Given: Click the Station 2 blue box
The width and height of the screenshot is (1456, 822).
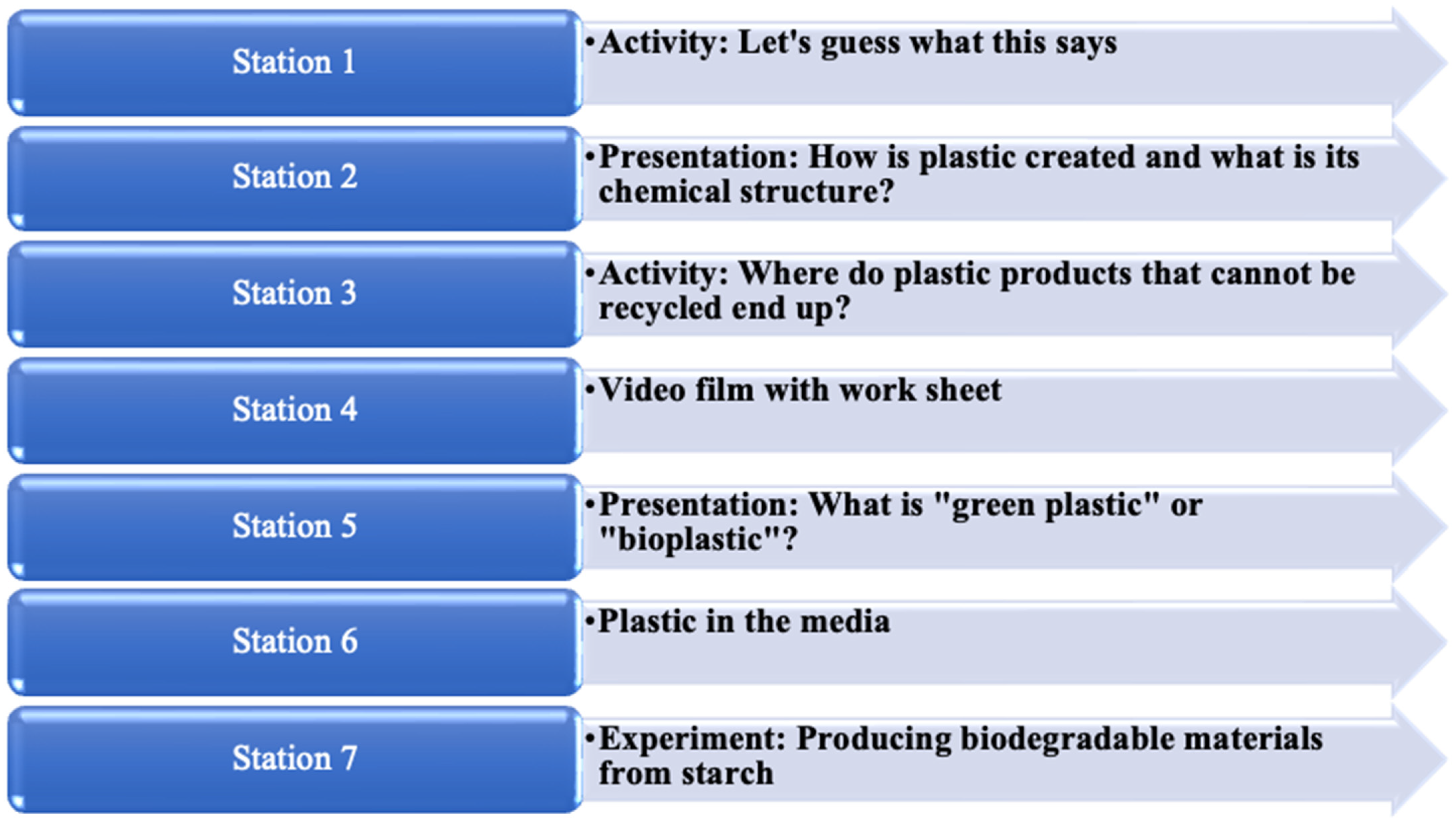Looking at the screenshot, I should click(294, 178).
